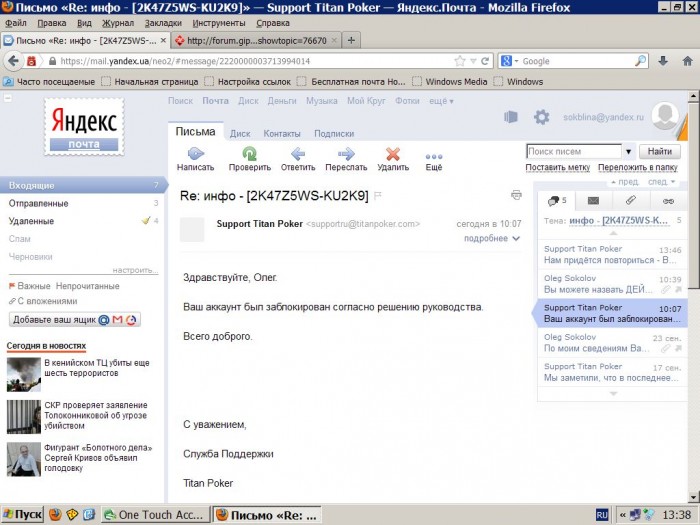Click Добавьте ваш ящик button

tap(75, 320)
